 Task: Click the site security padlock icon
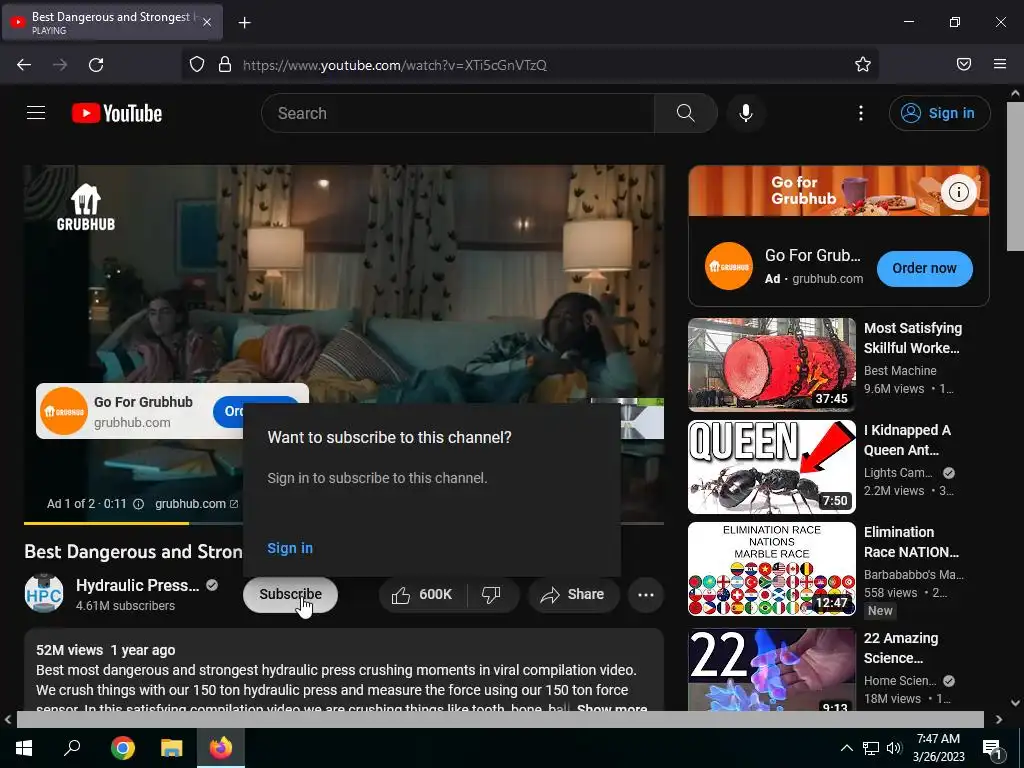click(x=225, y=64)
